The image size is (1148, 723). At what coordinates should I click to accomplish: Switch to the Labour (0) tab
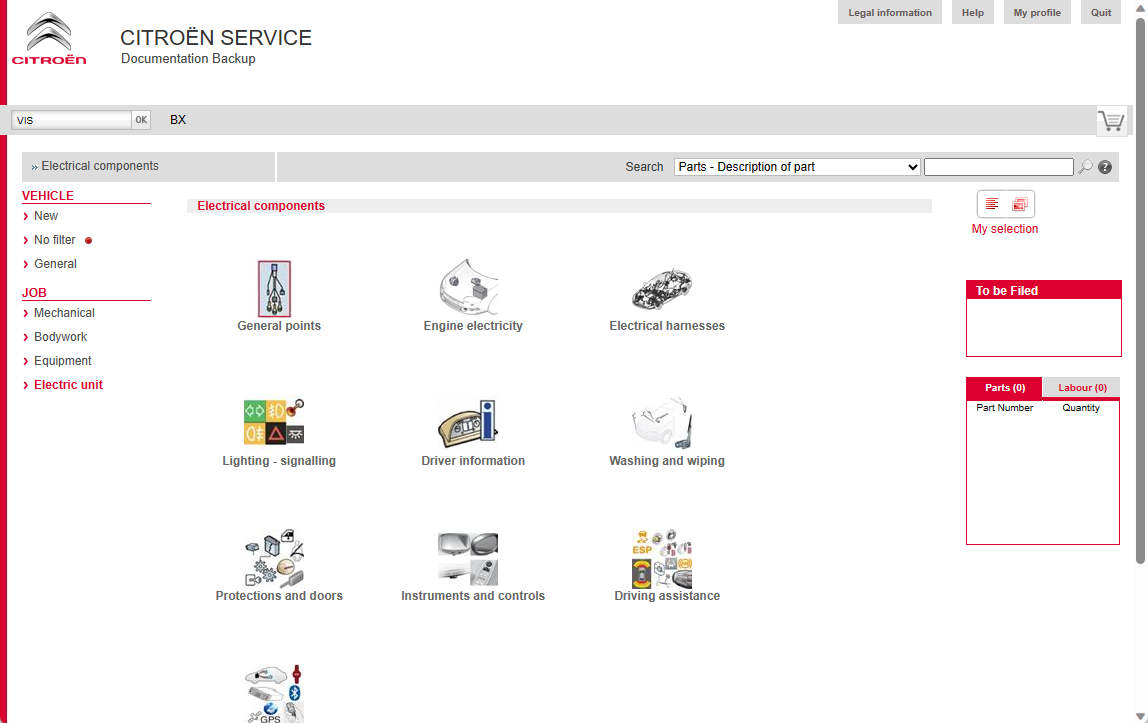tap(1082, 388)
